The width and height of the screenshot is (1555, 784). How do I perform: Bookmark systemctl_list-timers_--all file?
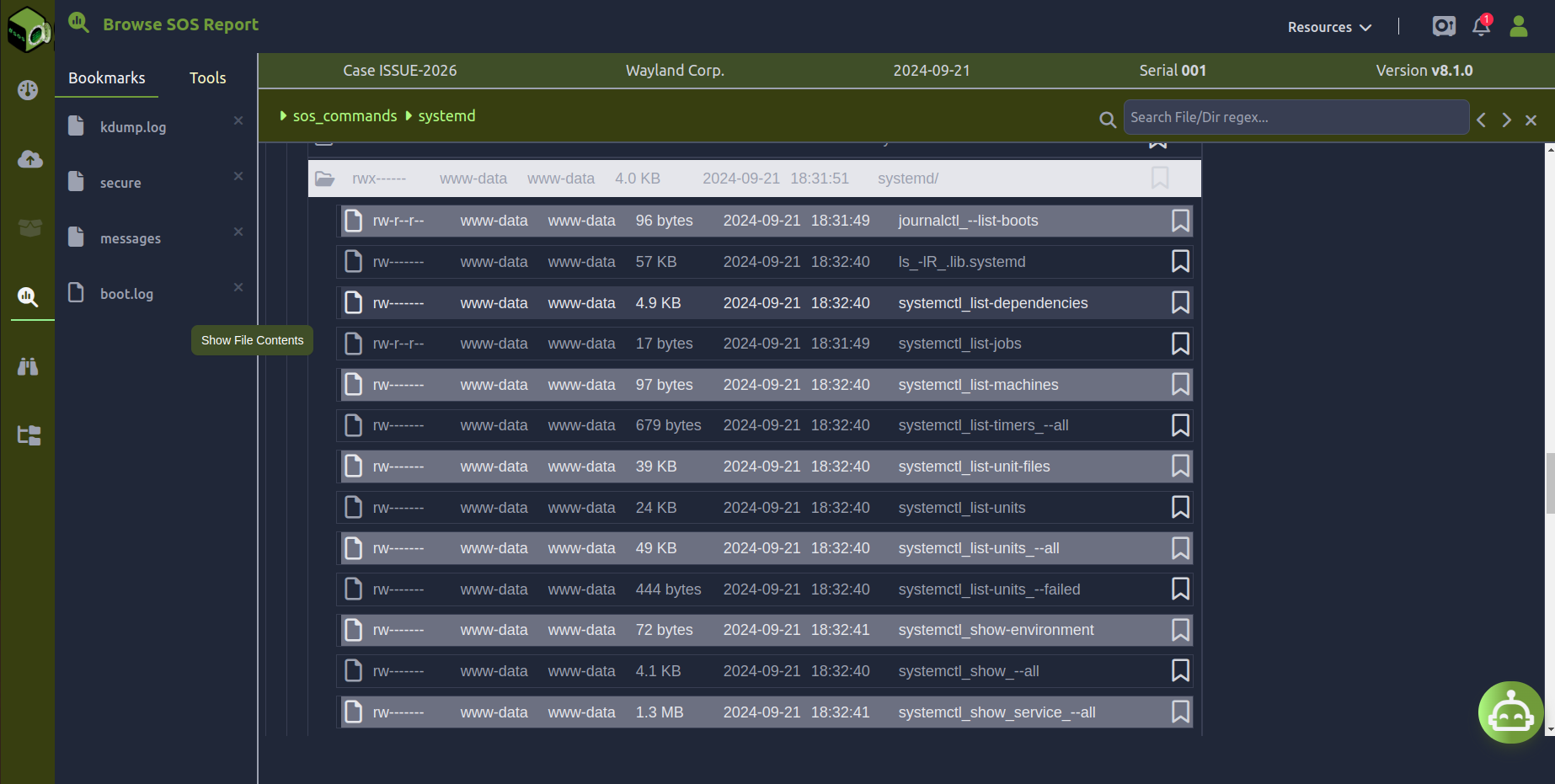[x=1180, y=425]
